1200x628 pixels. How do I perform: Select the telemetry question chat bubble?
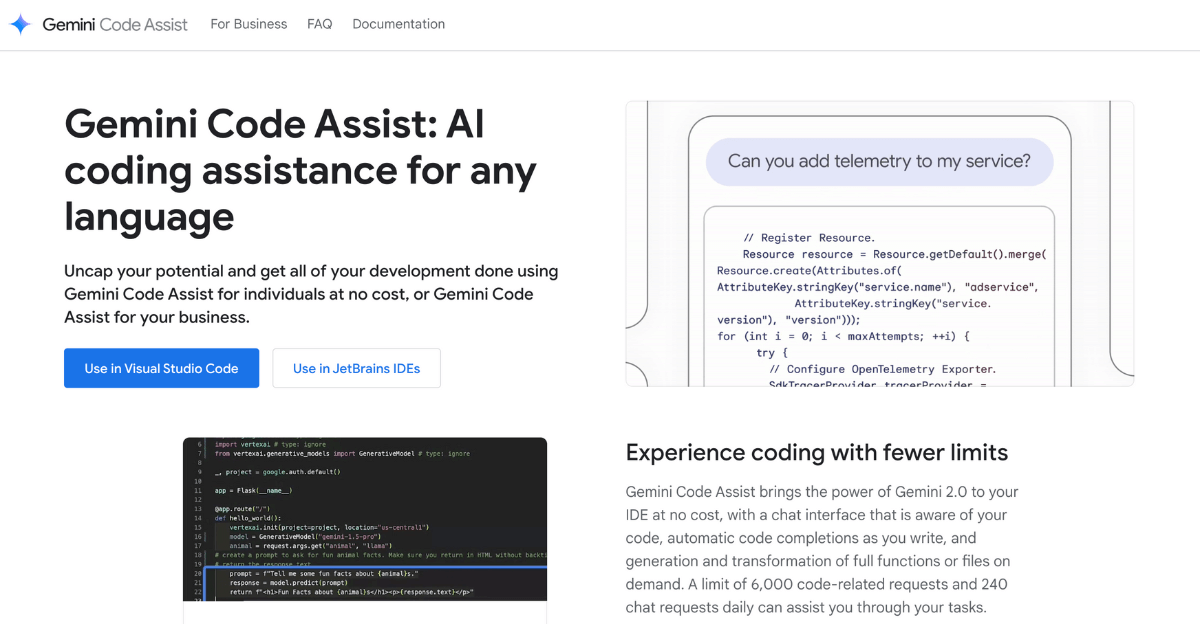[879, 161]
